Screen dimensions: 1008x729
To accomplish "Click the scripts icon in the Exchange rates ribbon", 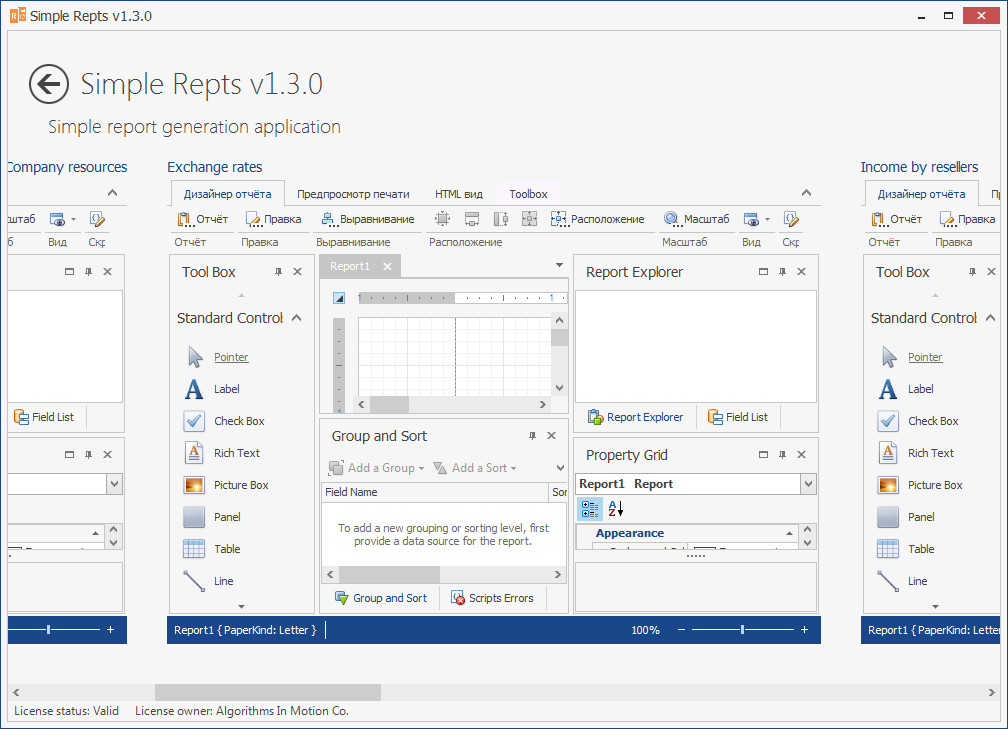I will [791, 219].
